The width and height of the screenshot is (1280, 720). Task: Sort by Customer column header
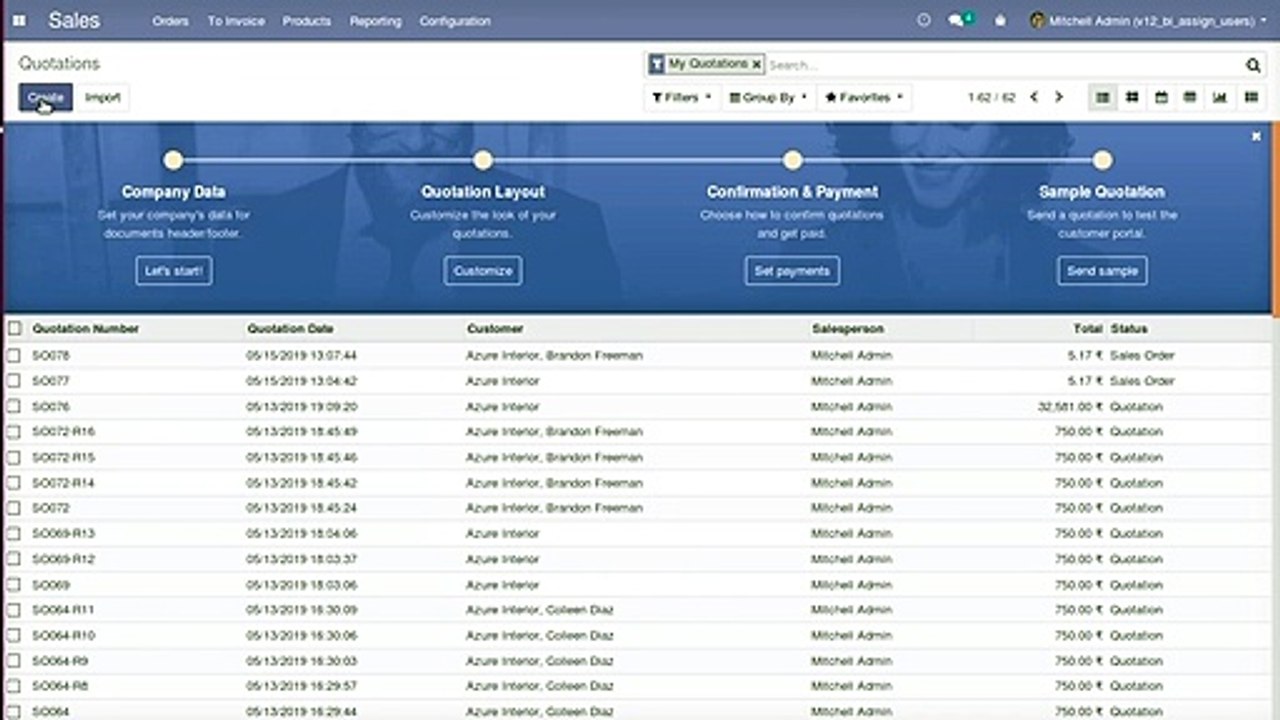click(x=494, y=328)
